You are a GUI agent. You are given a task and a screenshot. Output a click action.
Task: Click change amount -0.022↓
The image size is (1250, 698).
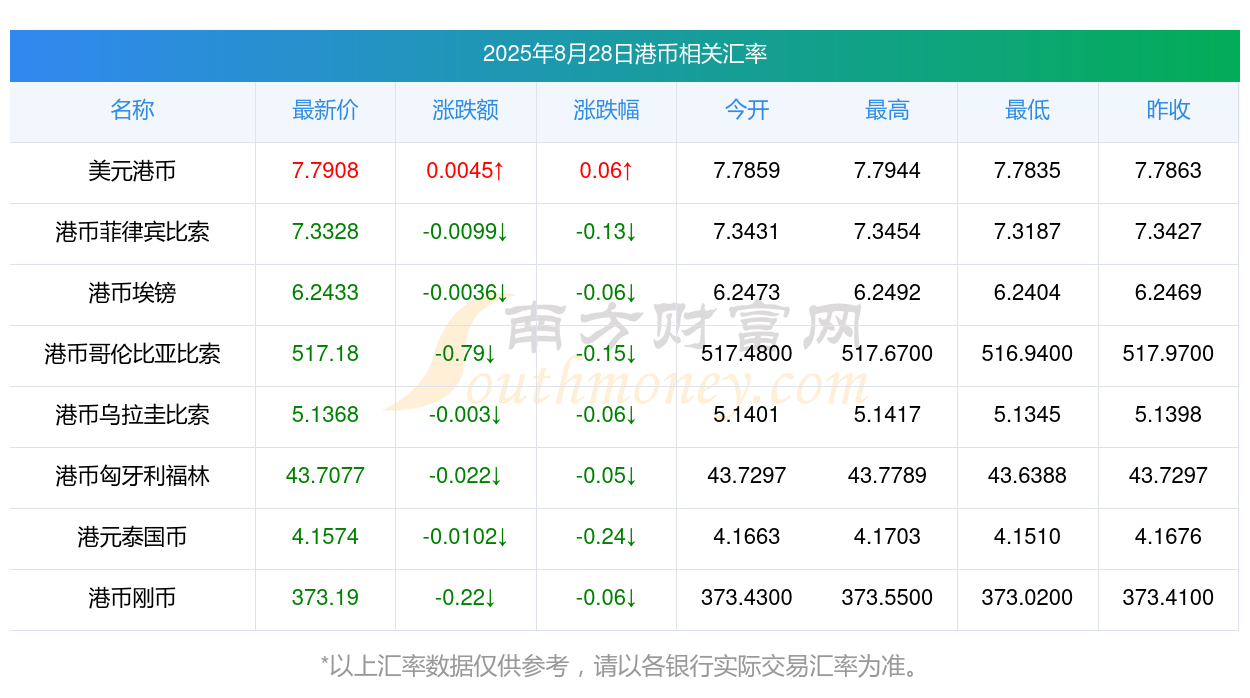[x=466, y=476]
